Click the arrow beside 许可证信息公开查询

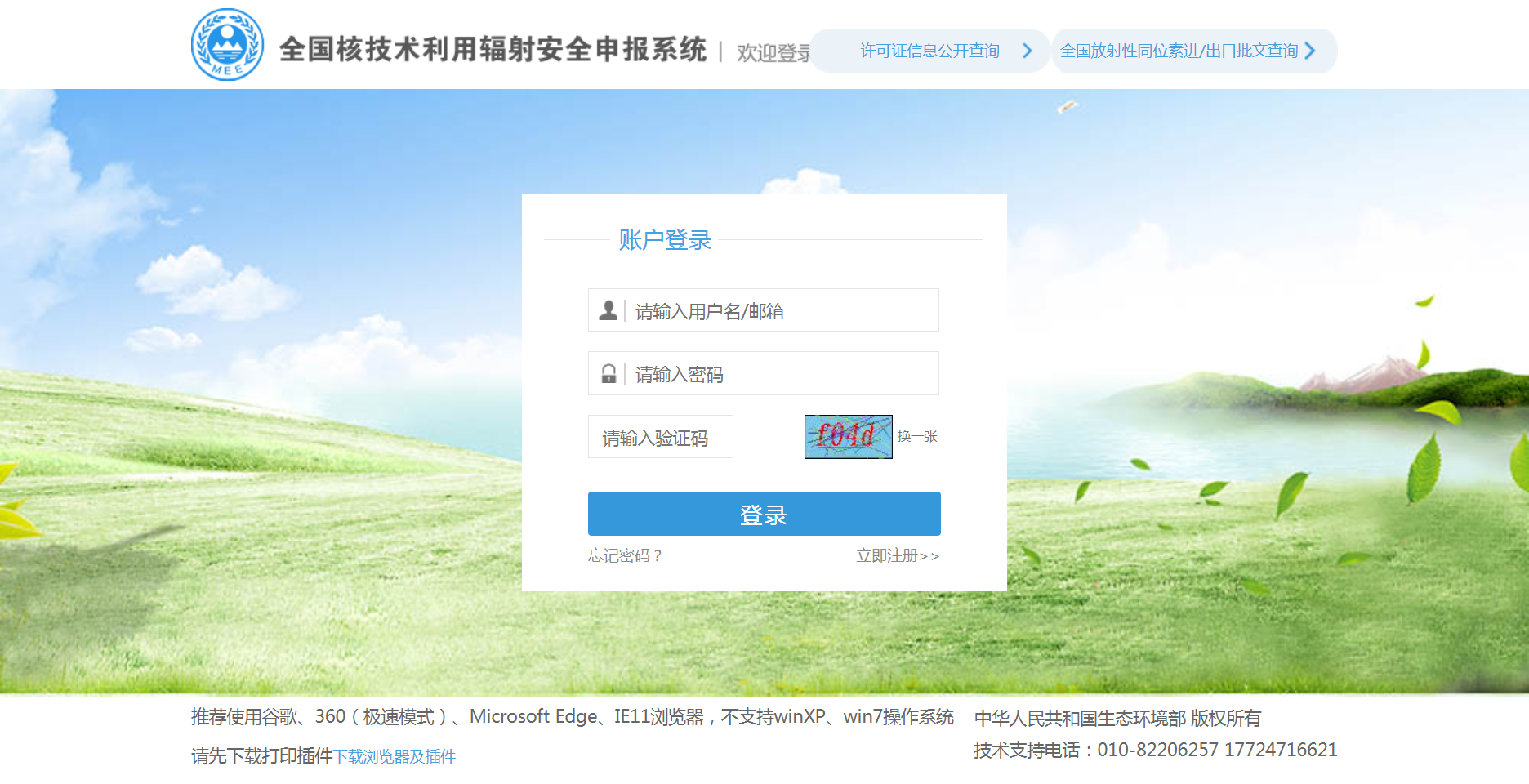1028,51
